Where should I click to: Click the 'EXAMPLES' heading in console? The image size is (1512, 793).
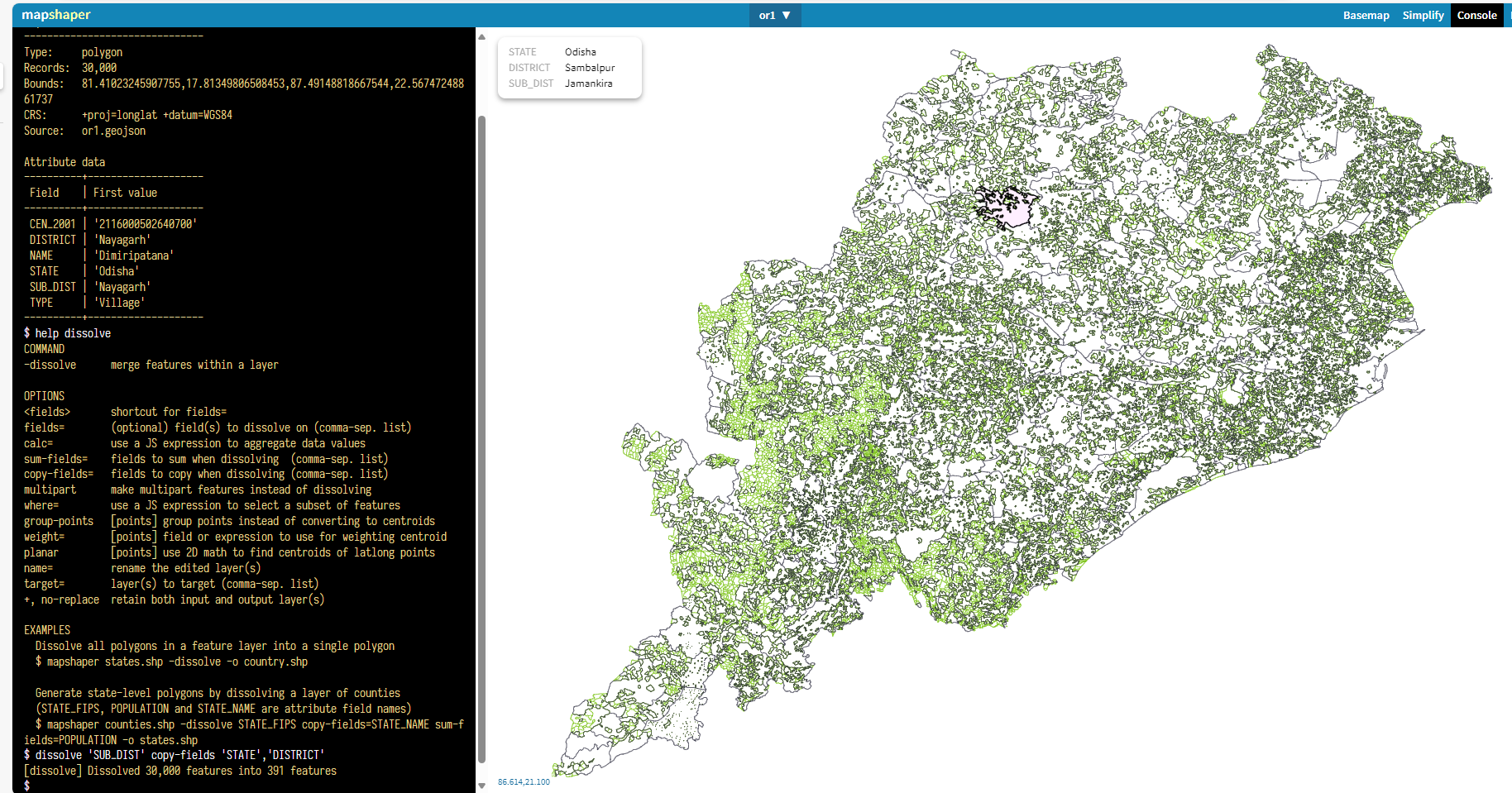tap(46, 630)
